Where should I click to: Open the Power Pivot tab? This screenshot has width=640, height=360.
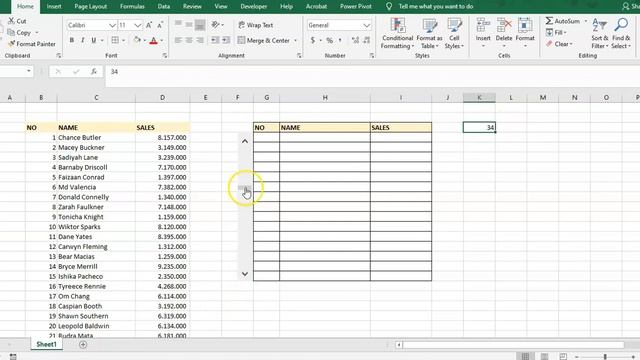pos(356,7)
